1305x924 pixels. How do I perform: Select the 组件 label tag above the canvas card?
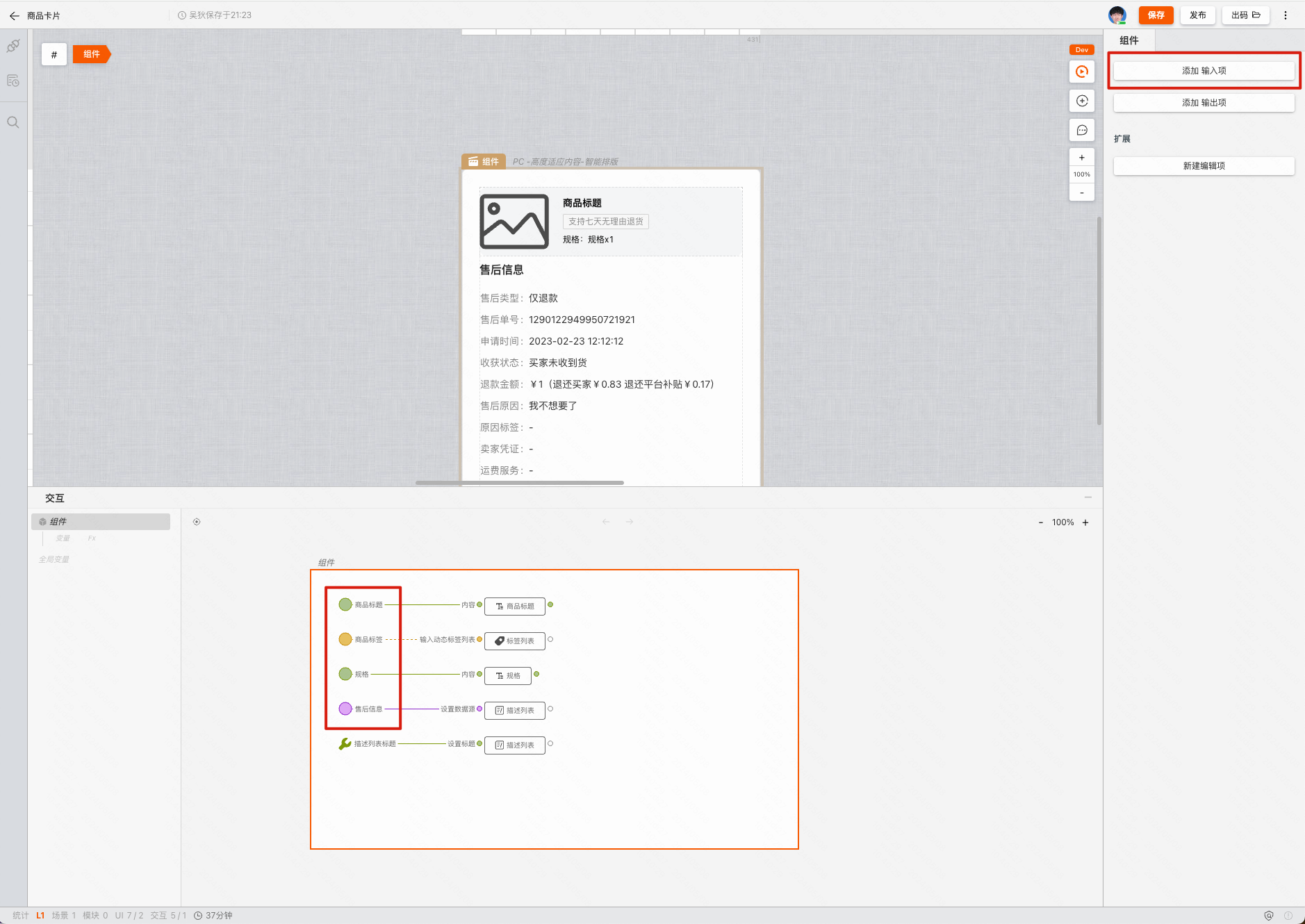484,161
